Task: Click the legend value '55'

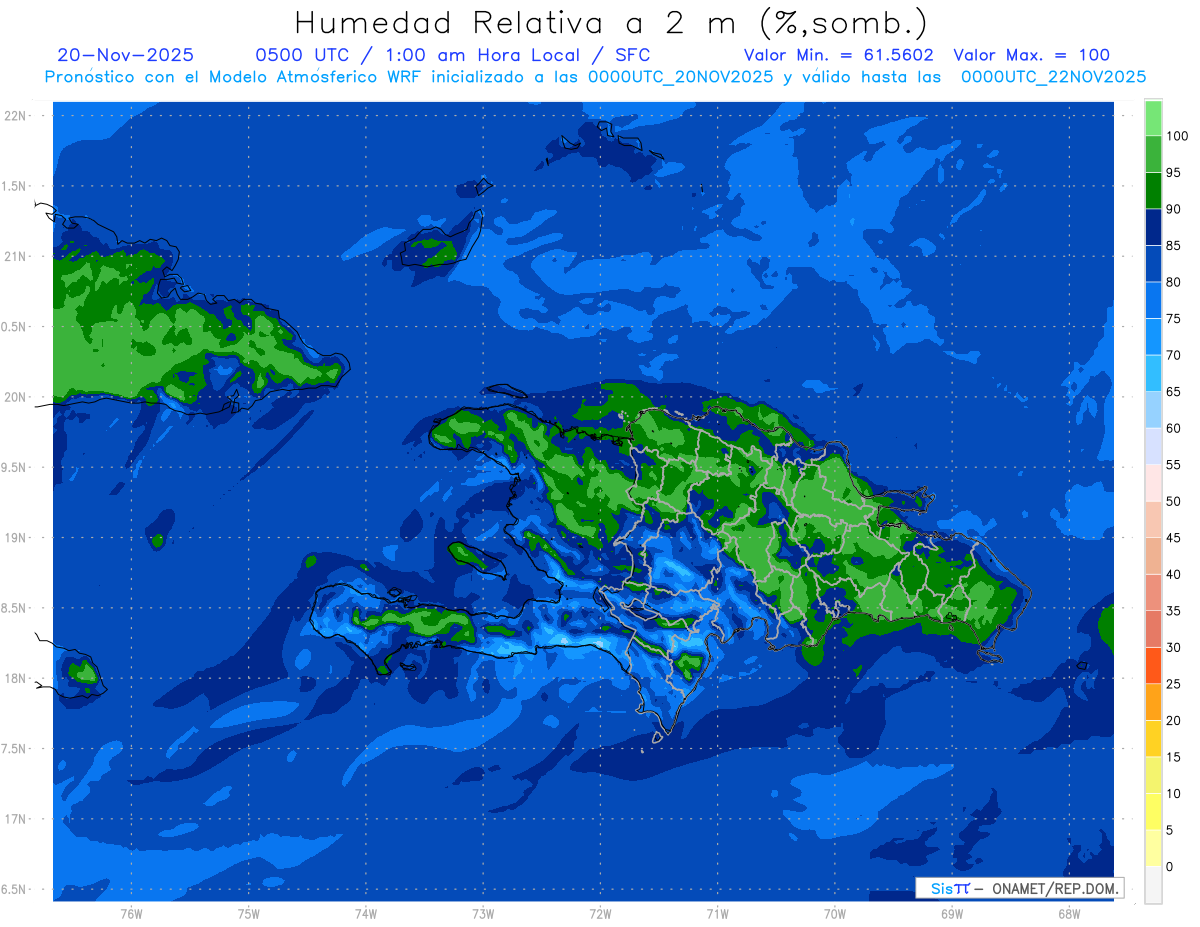Action: [x=1173, y=465]
